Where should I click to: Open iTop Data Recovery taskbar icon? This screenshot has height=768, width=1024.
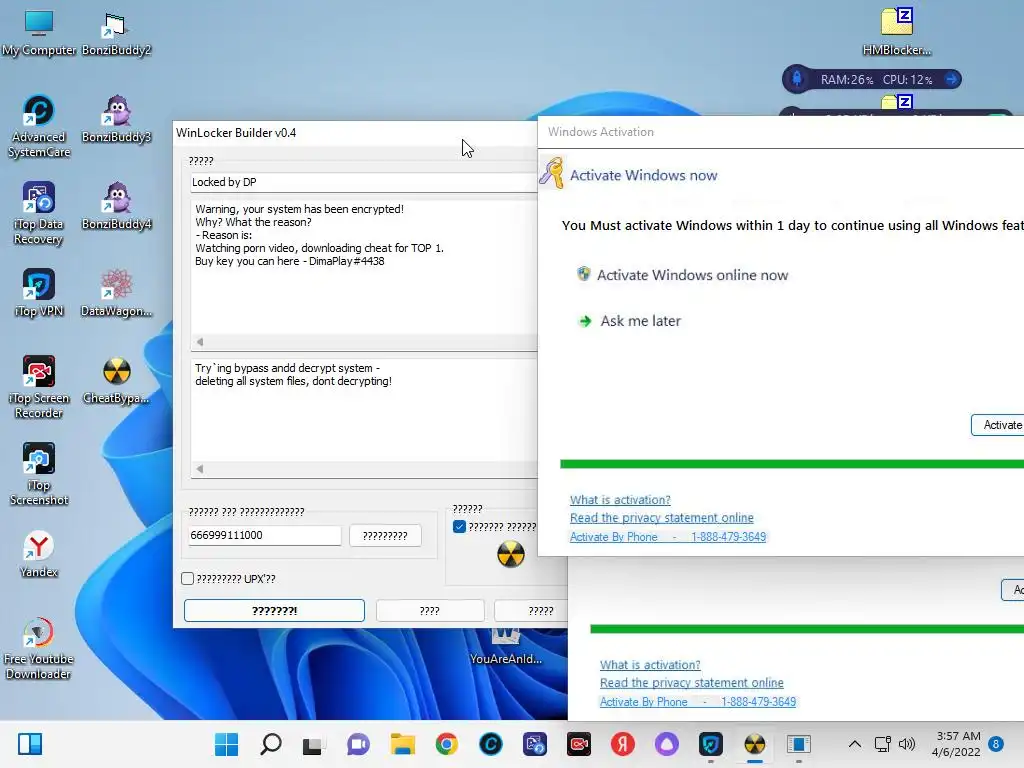click(535, 744)
